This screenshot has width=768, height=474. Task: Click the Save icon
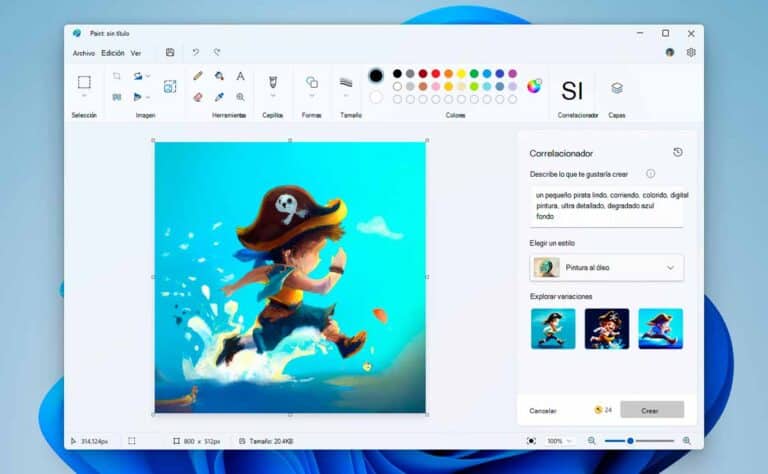point(170,52)
